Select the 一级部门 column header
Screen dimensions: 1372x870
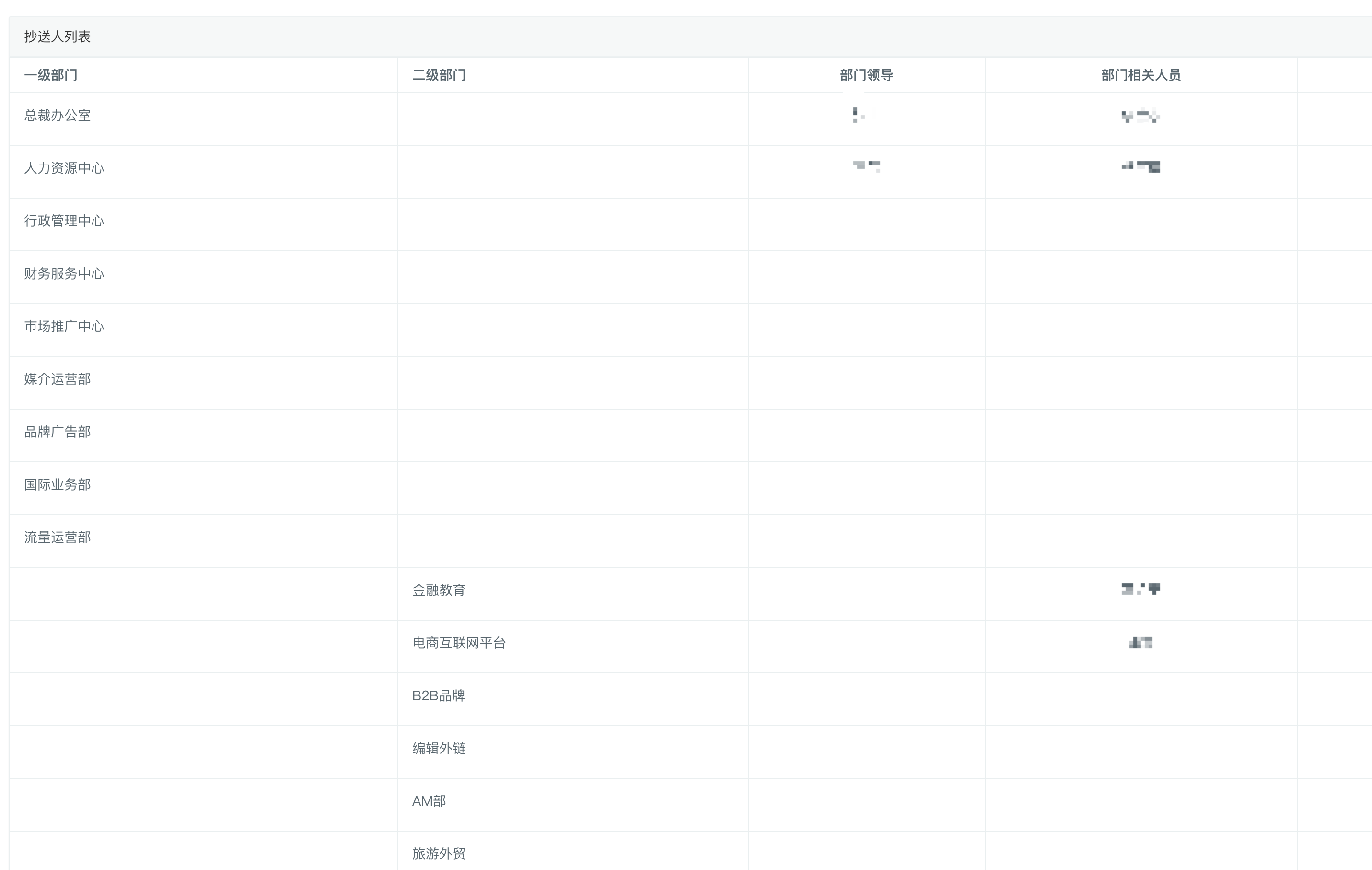[x=51, y=75]
